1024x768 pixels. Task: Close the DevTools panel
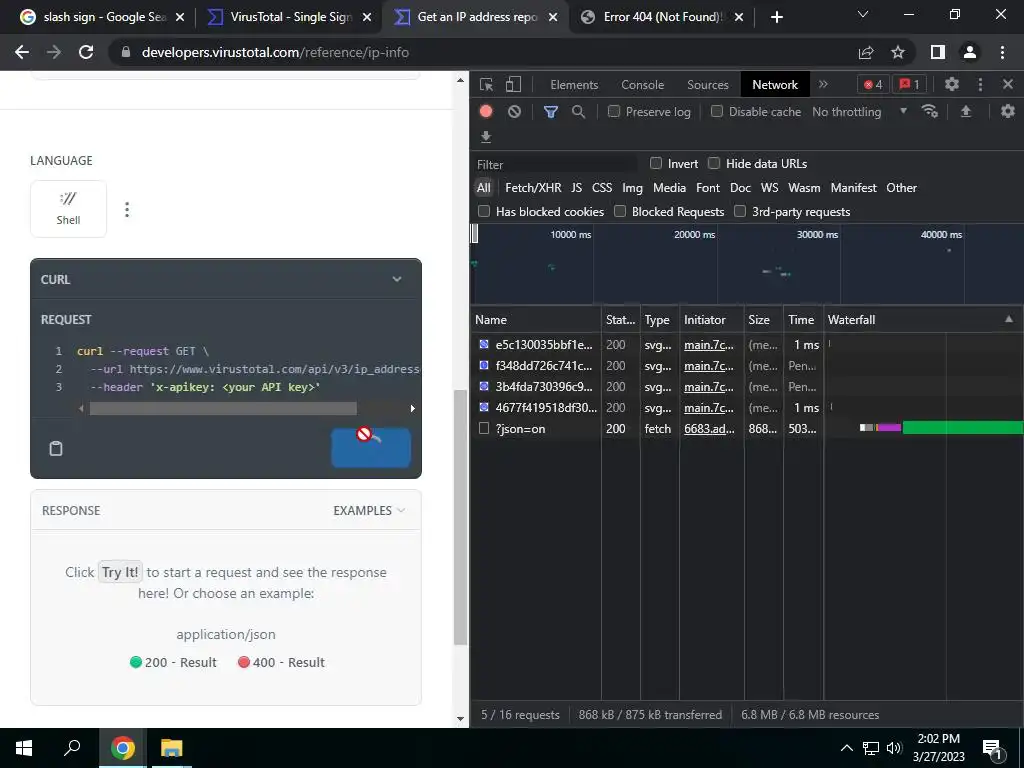pos(1008,84)
